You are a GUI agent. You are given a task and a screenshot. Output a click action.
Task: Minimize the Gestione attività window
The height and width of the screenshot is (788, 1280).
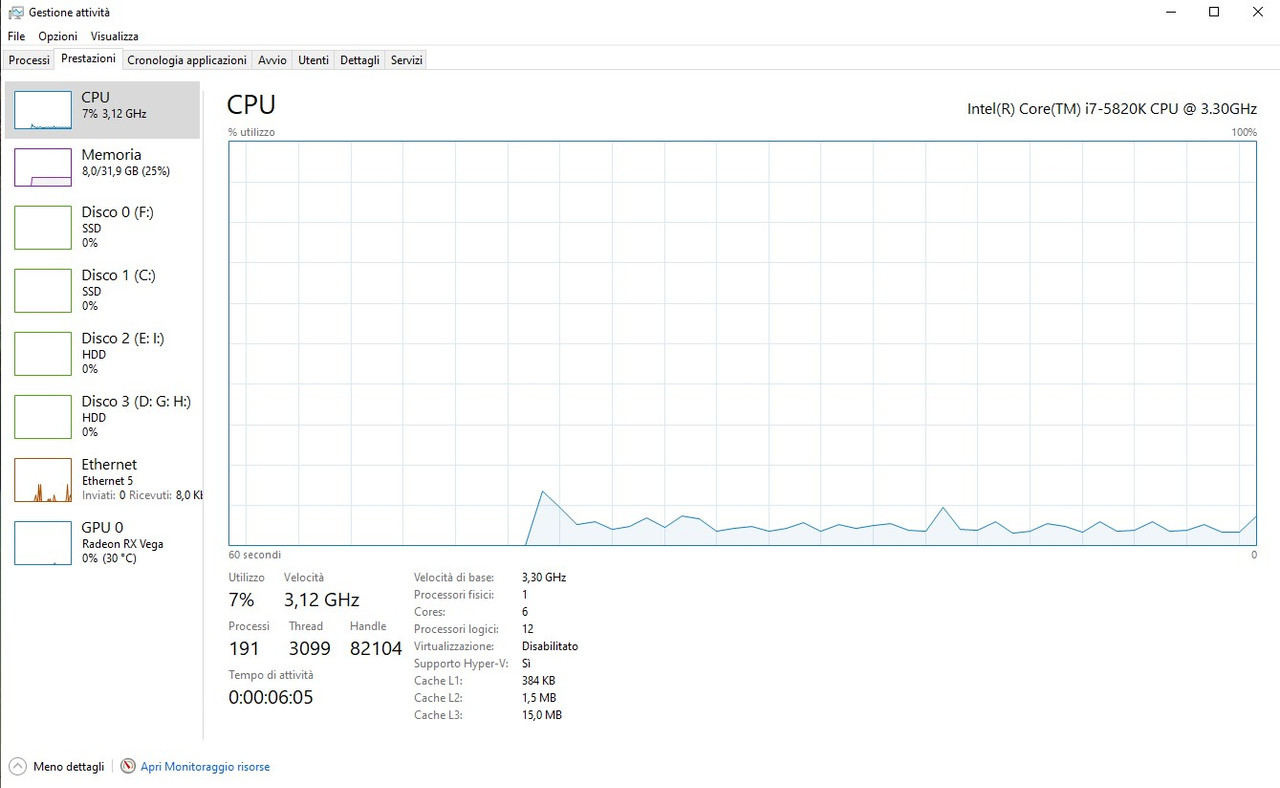[x=1169, y=12]
